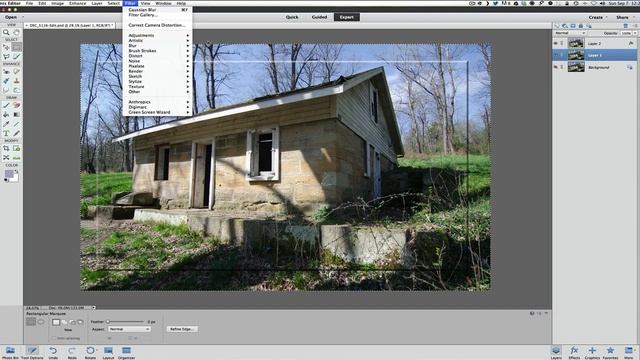The width and height of the screenshot is (640, 360).
Task: Show the Favorites panel
Action: pyautogui.click(x=610, y=352)
